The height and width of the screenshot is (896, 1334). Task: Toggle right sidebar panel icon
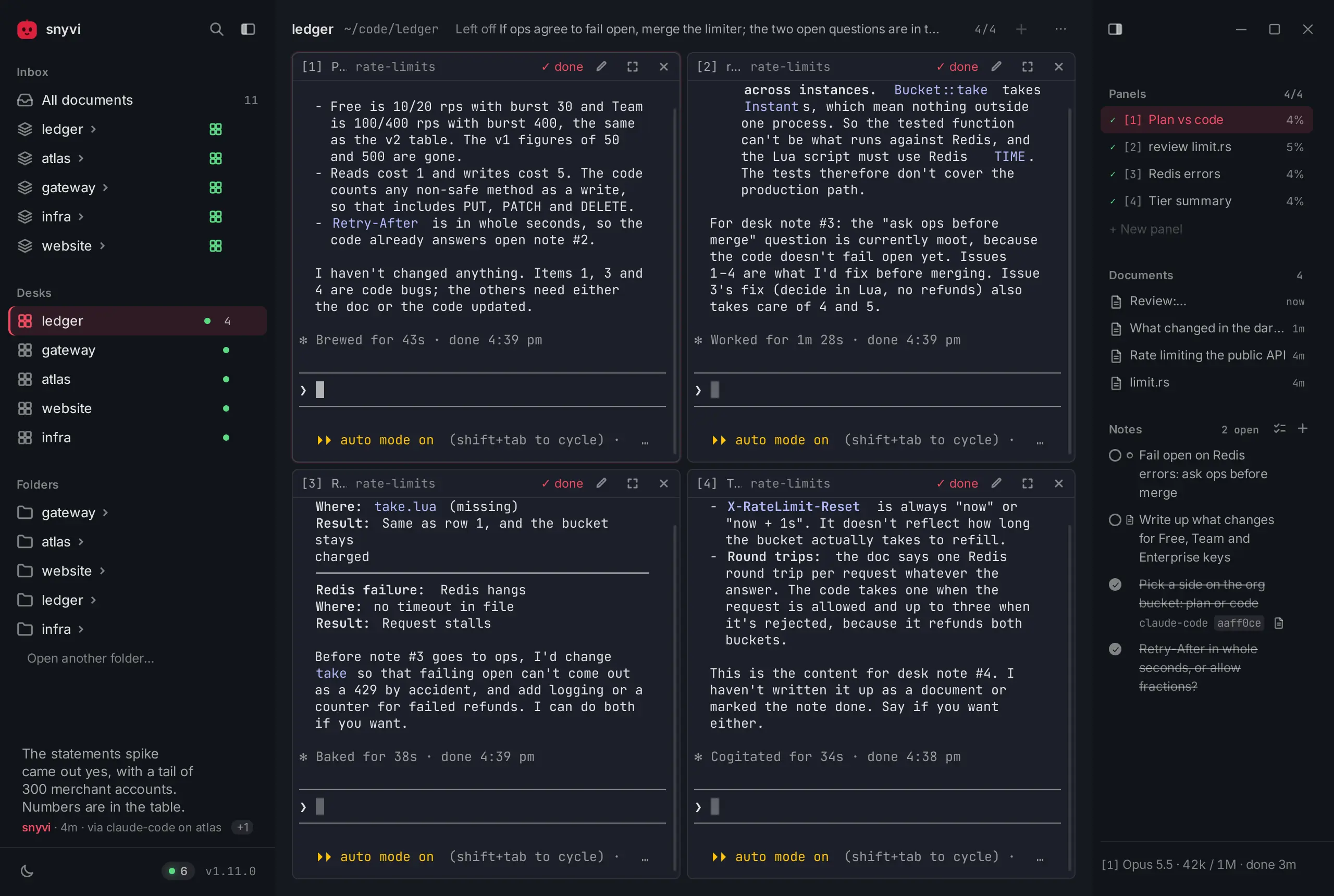(1115, 29)
